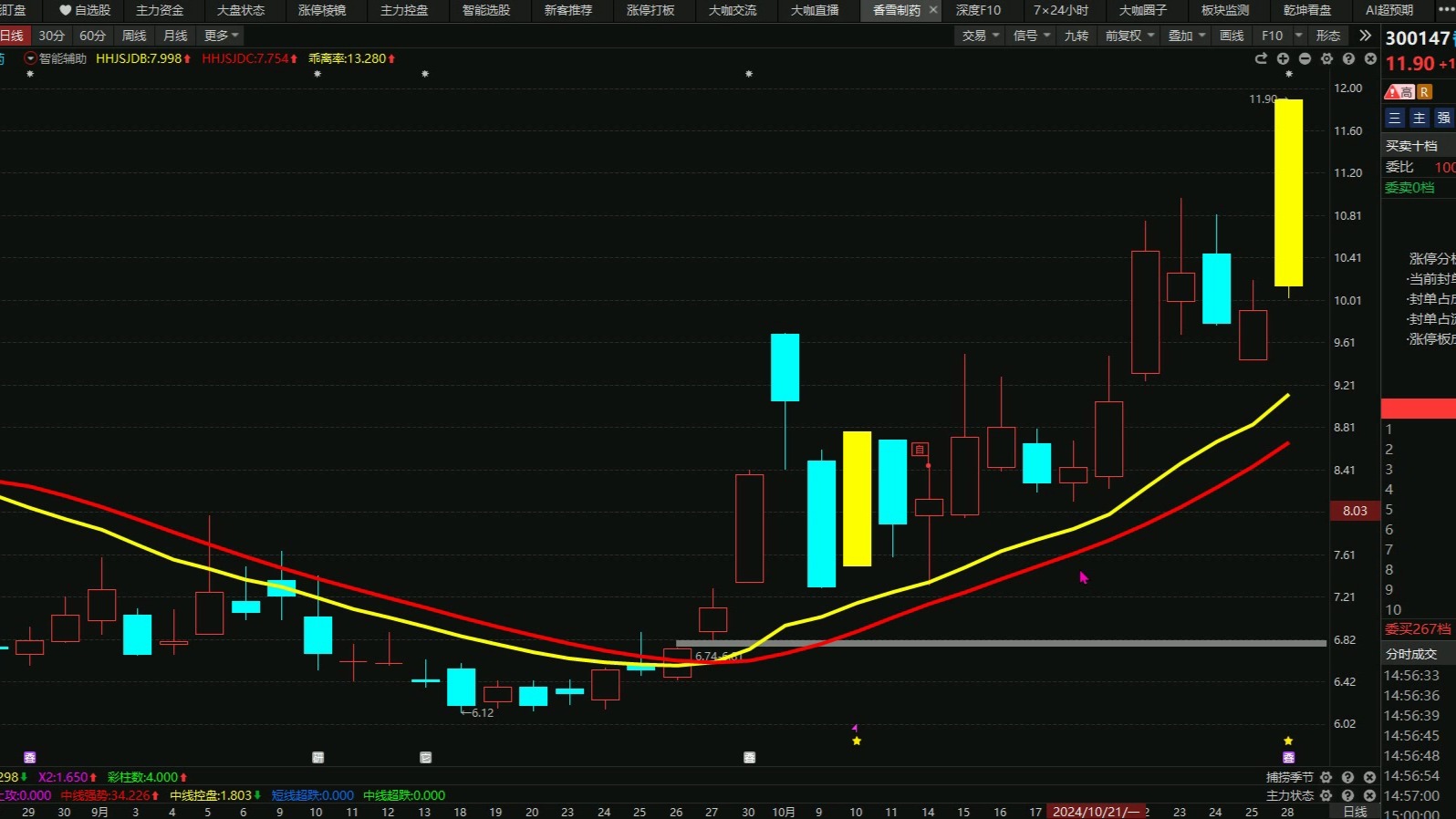This screenshot has height=819, width=1456.
Task: Open the 涨停棱镜 tab
Action: coord(322,10)
